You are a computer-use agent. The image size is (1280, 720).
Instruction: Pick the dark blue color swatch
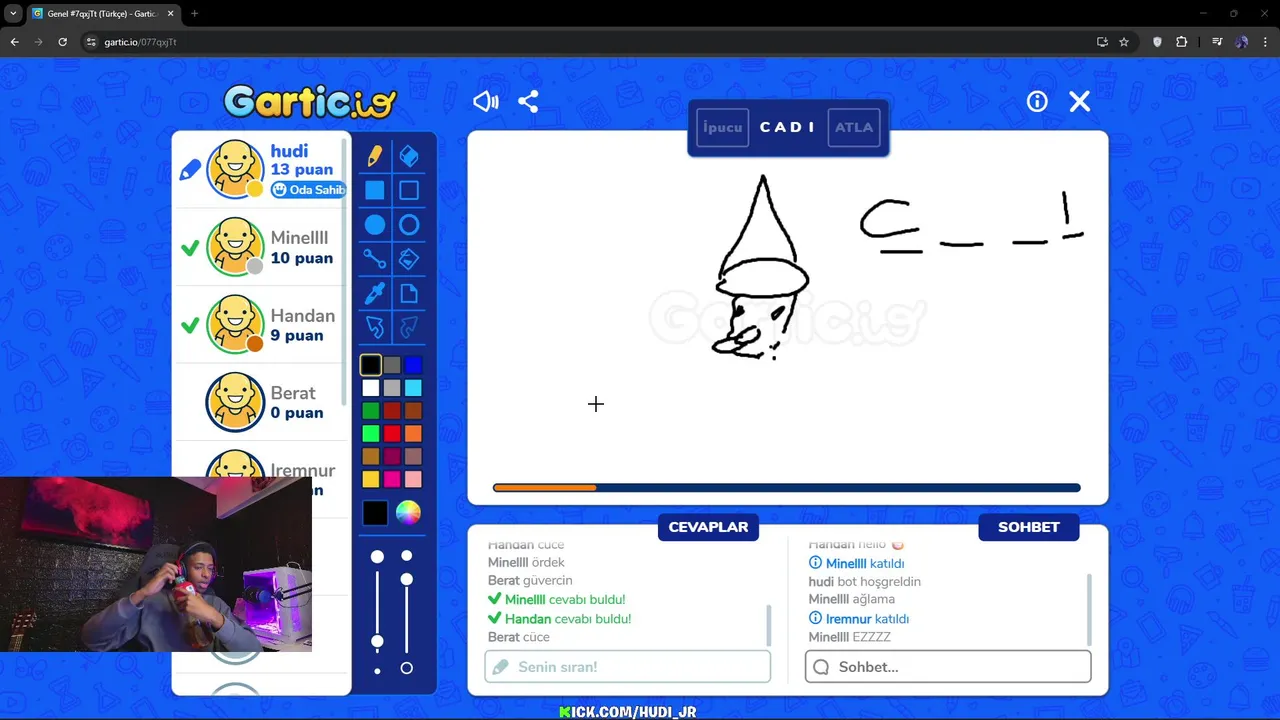[413, 365]
